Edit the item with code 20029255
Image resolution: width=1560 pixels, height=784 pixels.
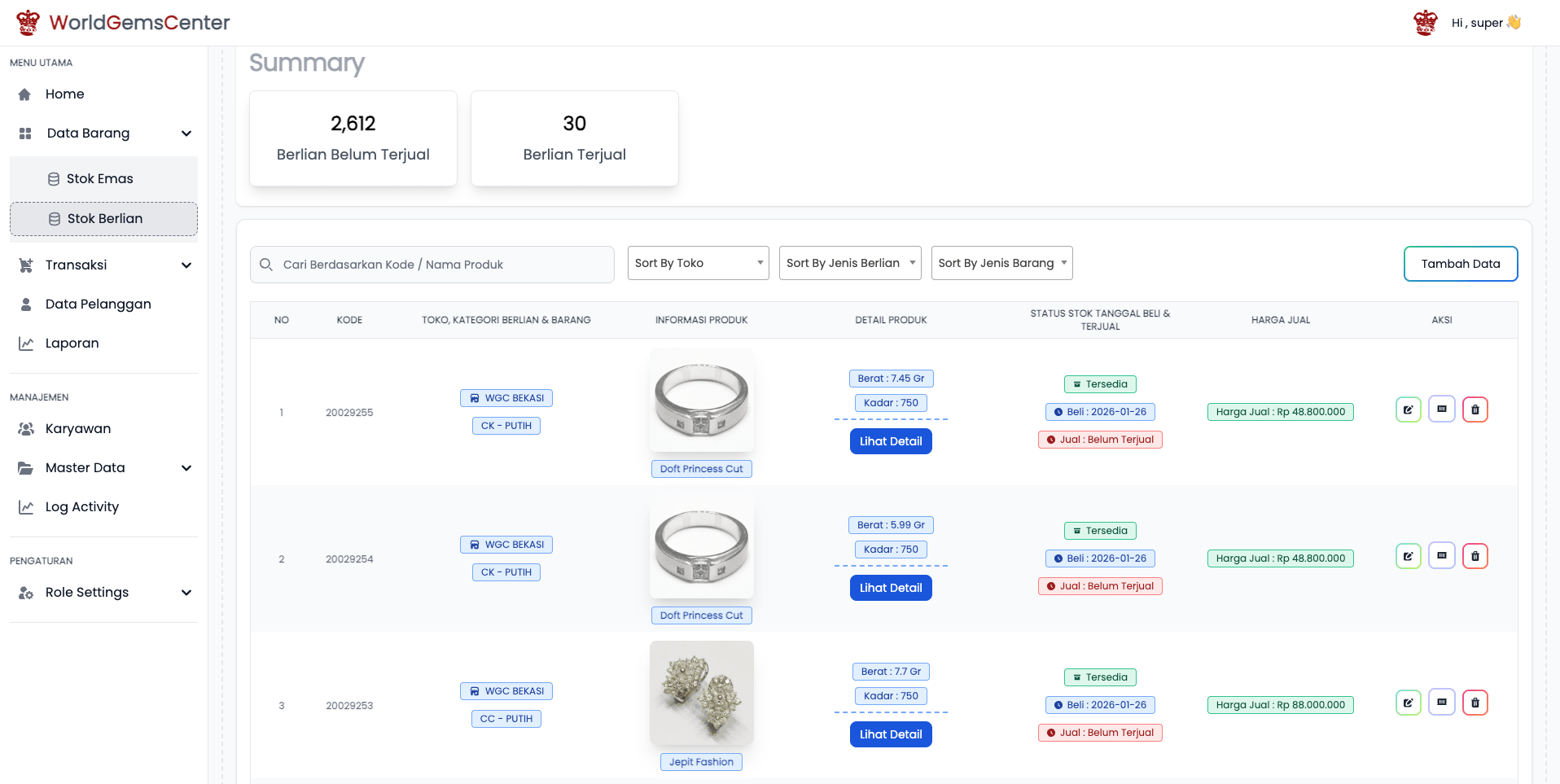(1408, 410)
